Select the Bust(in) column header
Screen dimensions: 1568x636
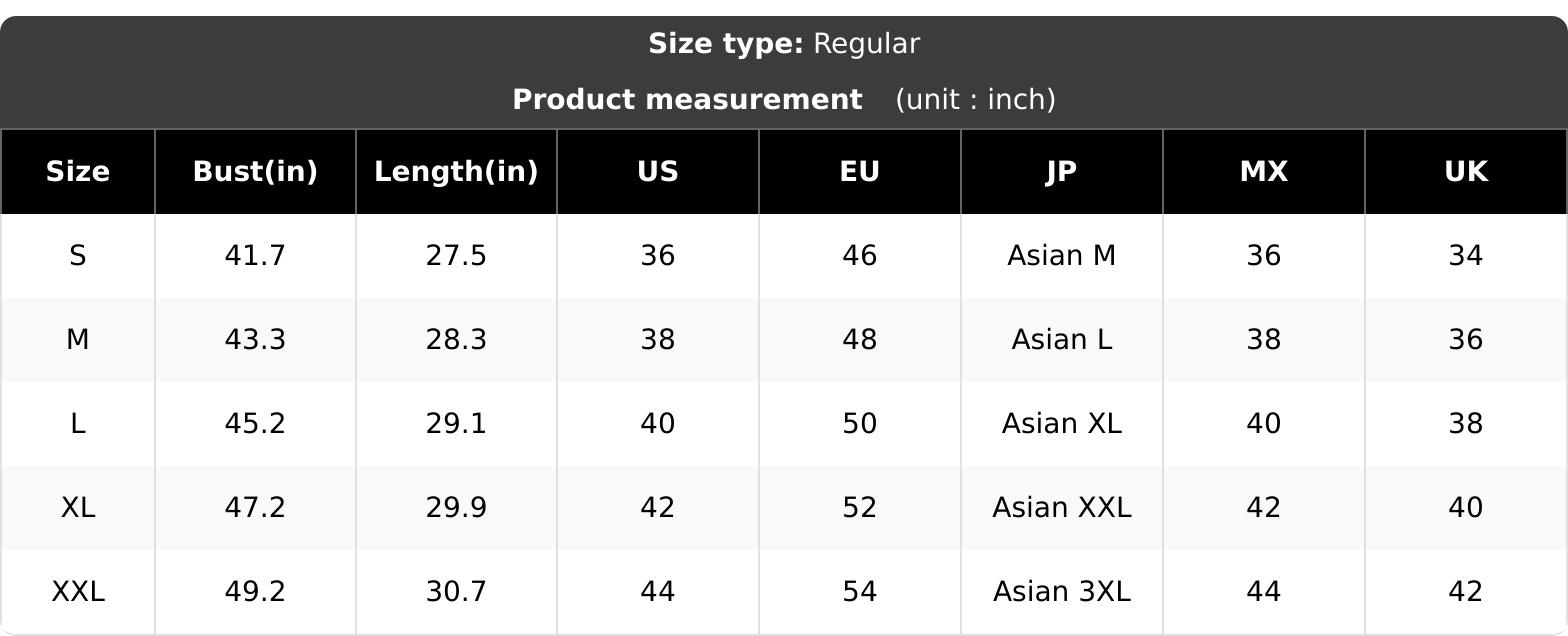click(255, 172)
